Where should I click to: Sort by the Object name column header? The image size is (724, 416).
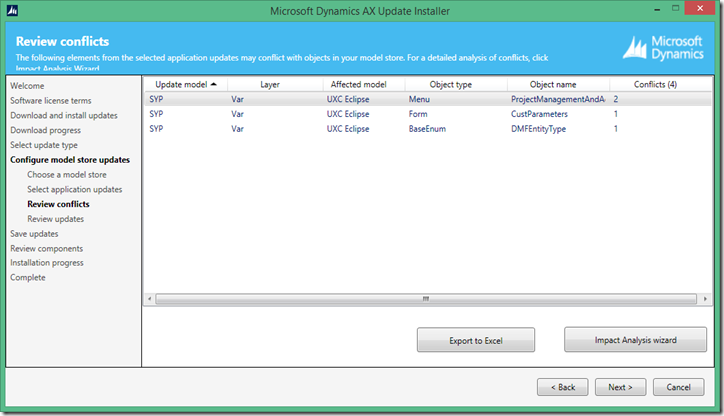point(553,84)
